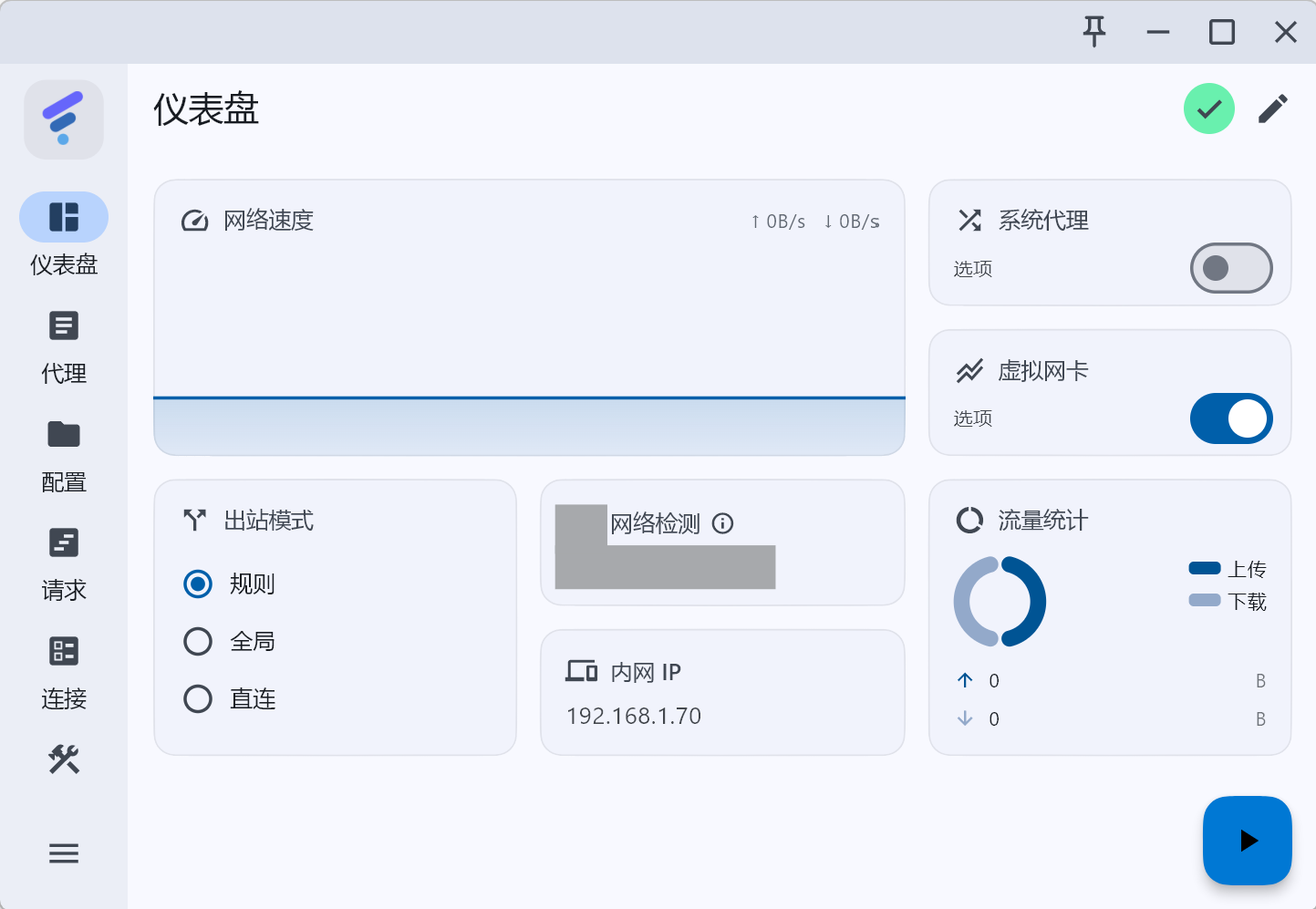Open the tools page via wrench icon
Viewport: 1316px width, 909px height.
pyautogui.click(x=63, y=759)
